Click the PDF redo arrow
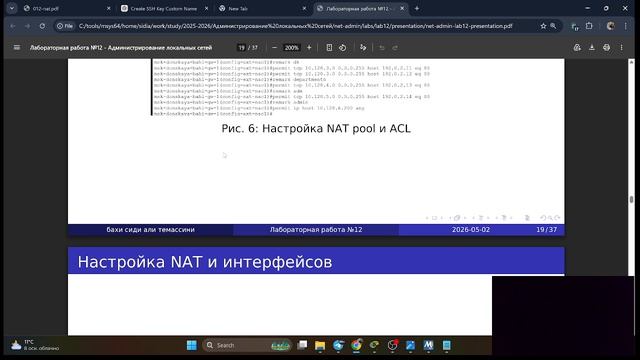 (395, 48)
